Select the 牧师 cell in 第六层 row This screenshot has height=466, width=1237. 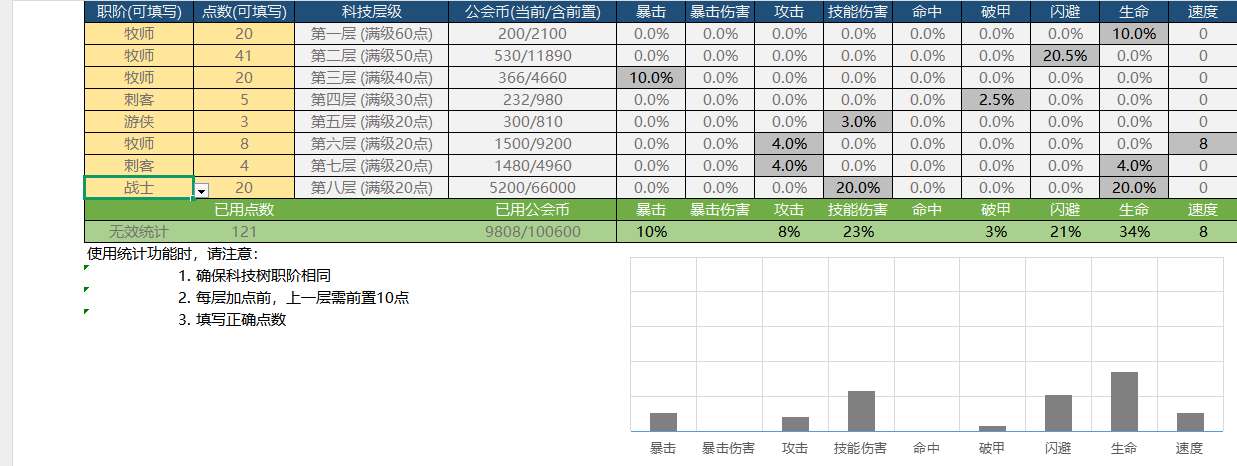tap(139, 143)
